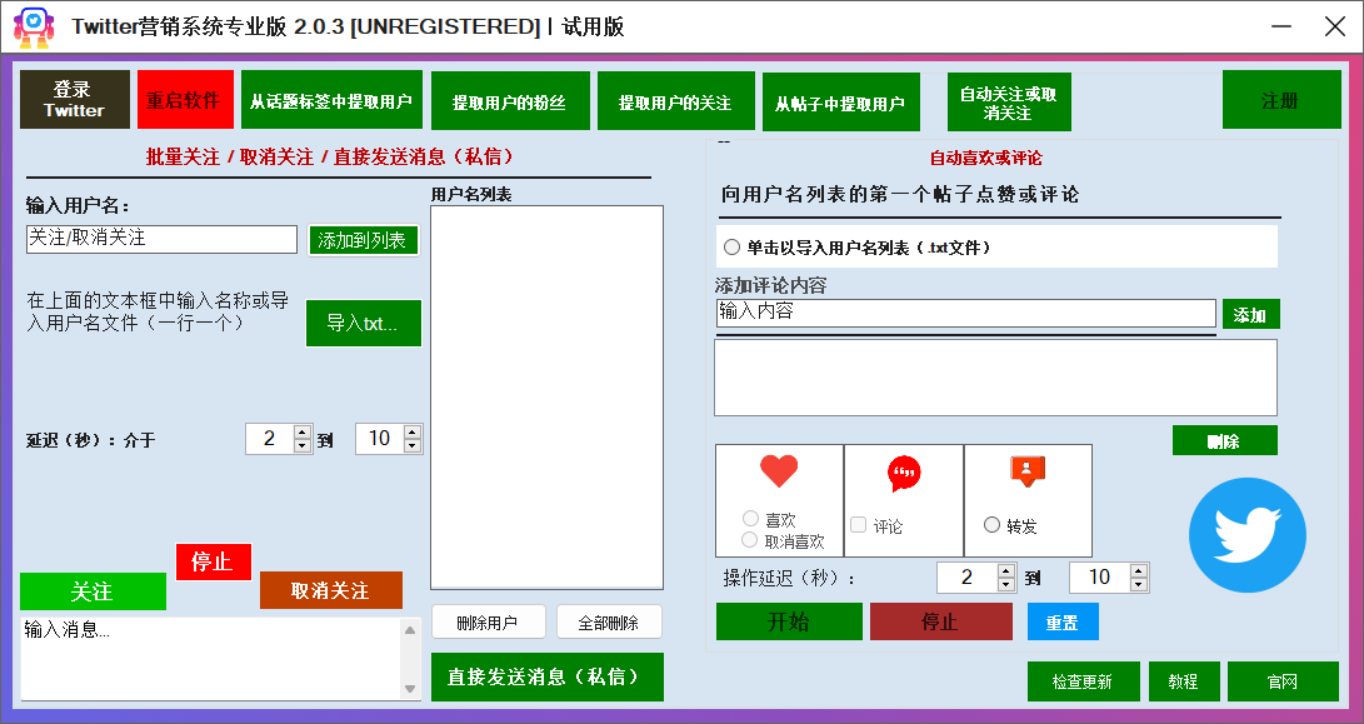This screenshot has width=1364, height=724.
Task: Increase 操作延迟 minimum spinner value
Action: tap(1006, 571)
